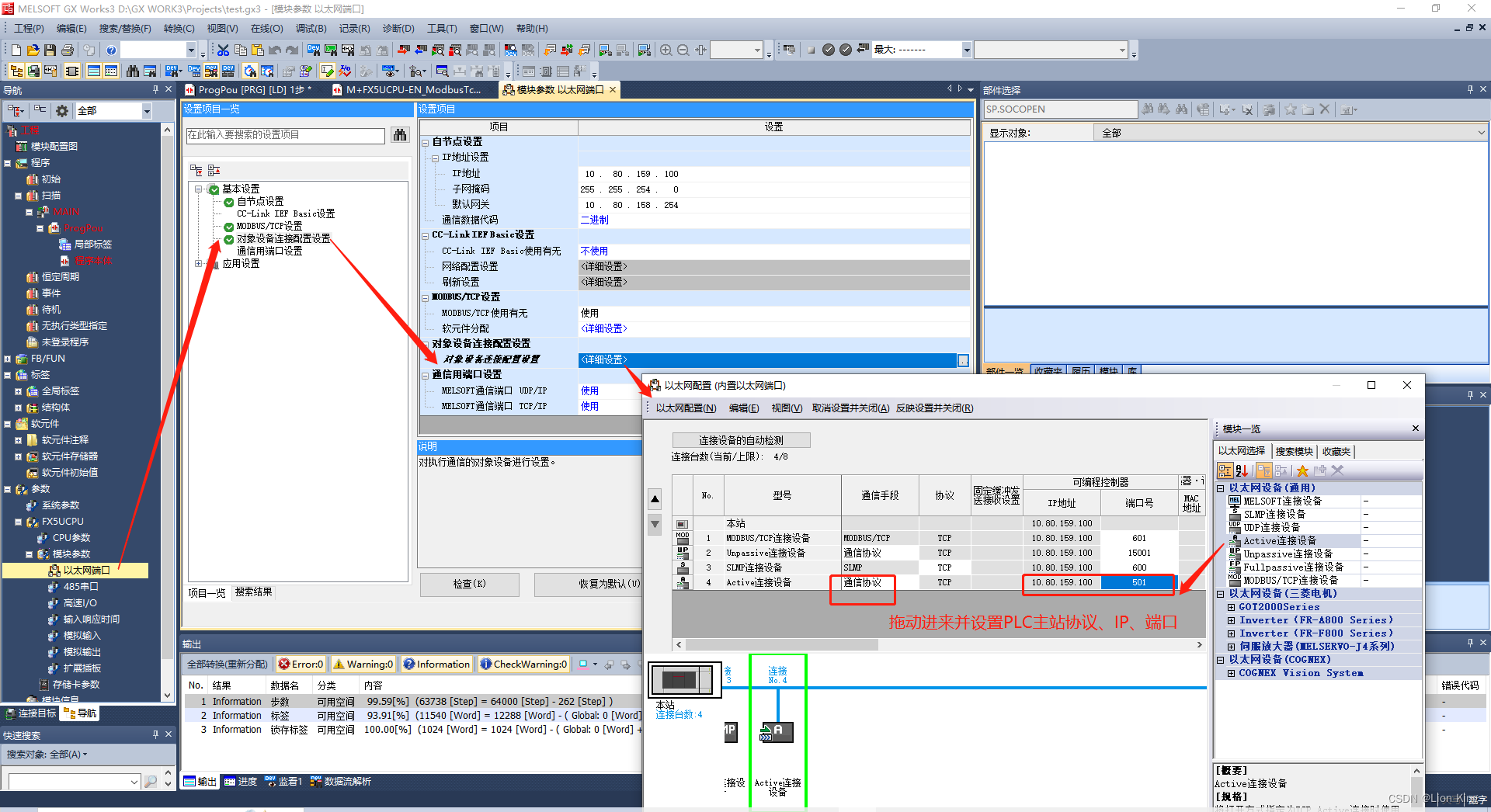Create a new project from the toolbar
The image size is (1491, 812).
click(16, 49)
